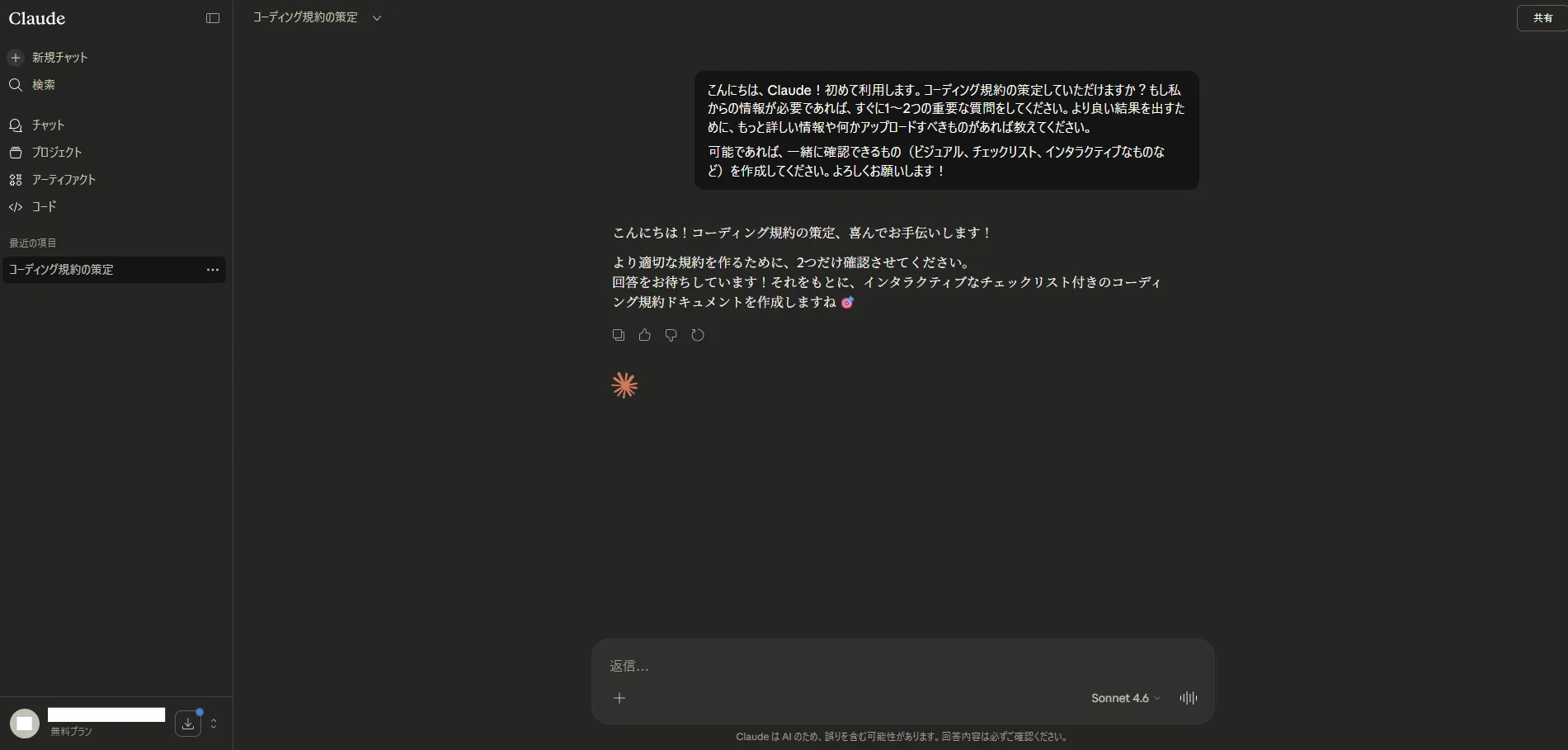Click the plus icon beside 新規チャット
The image size is (1568, 750).
coord(16,58)
